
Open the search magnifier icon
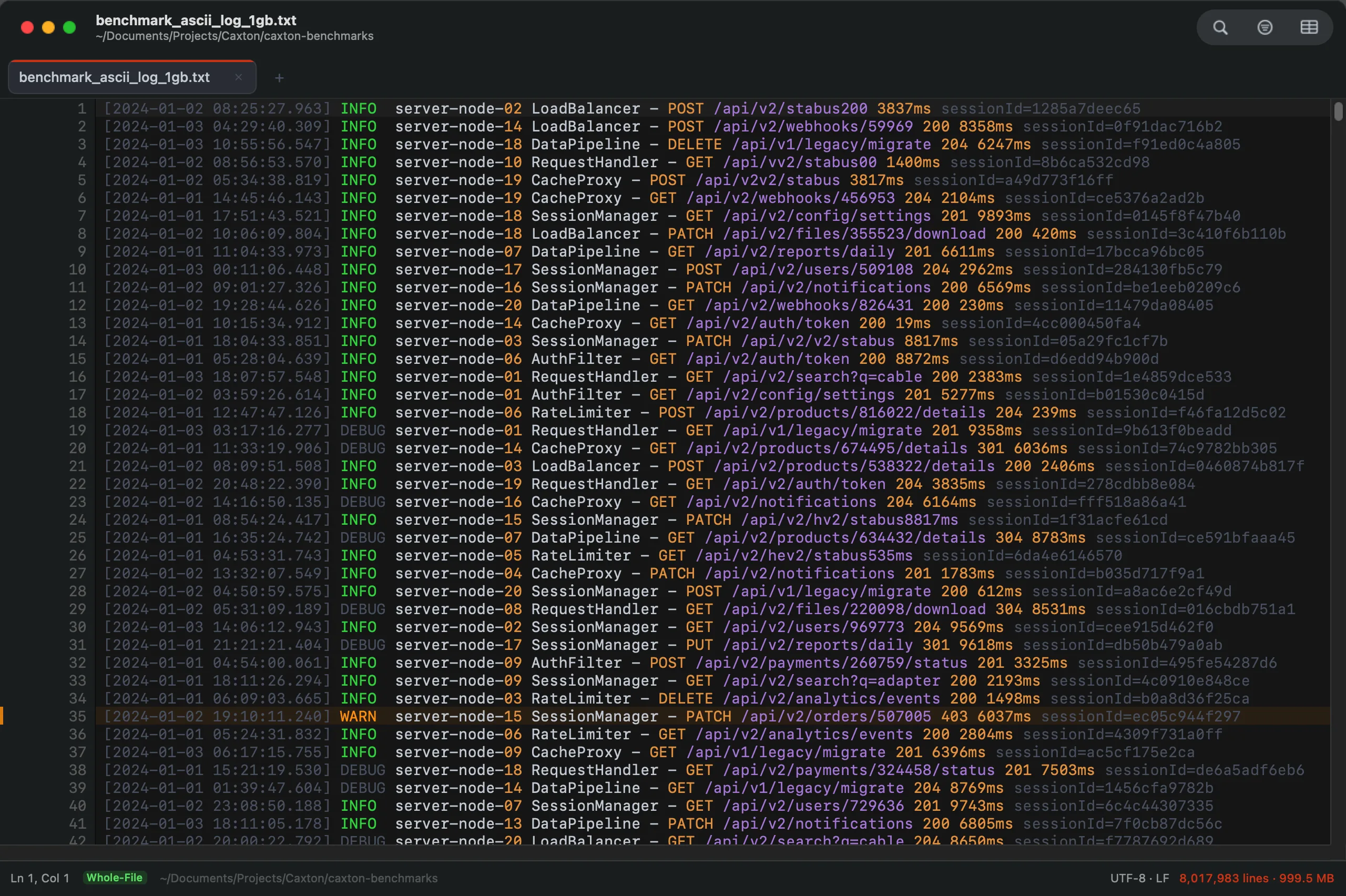coord(1220,27)
